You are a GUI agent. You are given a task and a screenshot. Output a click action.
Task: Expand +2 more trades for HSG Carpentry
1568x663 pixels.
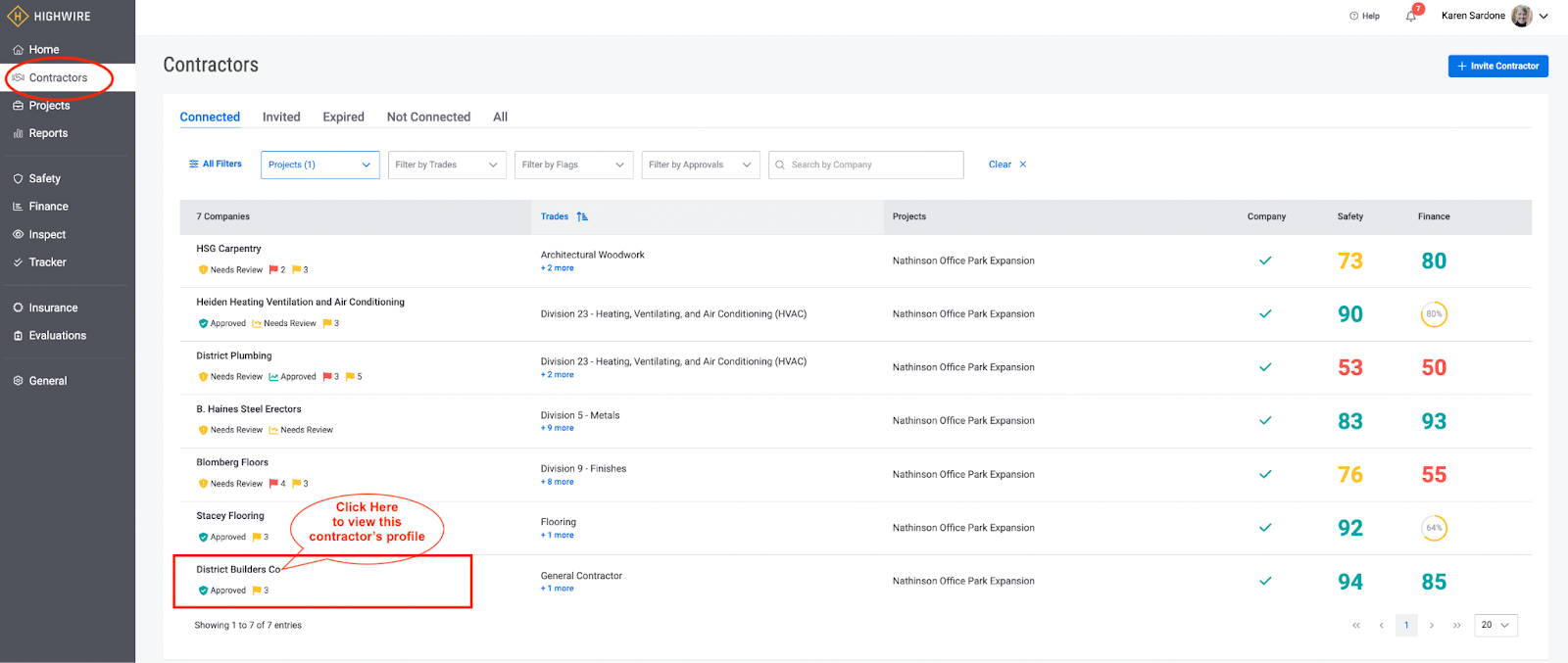pos(558,268)
